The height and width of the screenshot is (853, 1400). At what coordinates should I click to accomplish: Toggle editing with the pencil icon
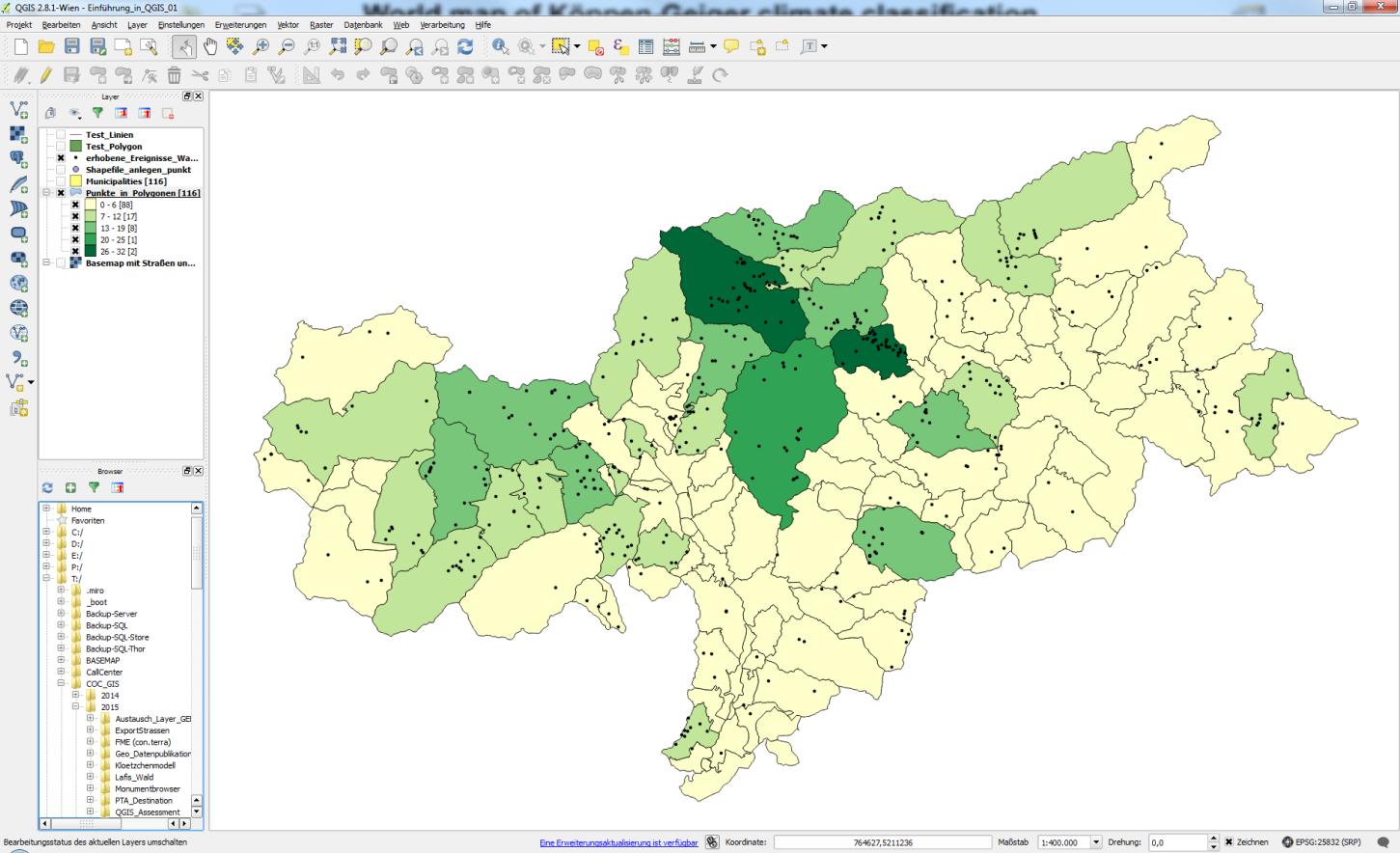(45, 75)
